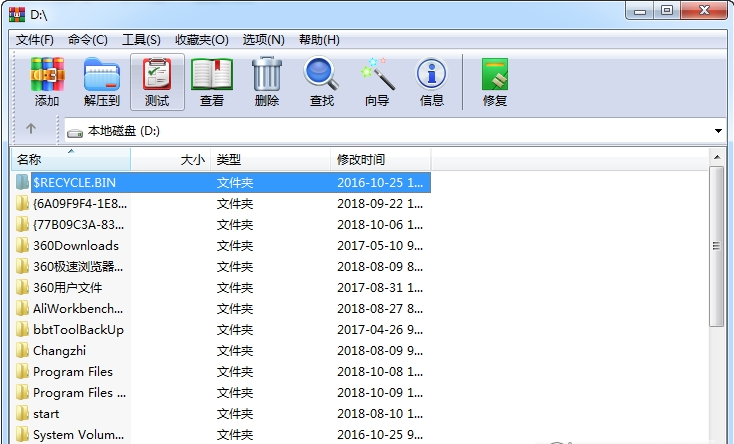Screen dimensions: 734x444
Task: Click the 文件夹 type cell of Changzhi row
Action: click(x=235, y=350)
